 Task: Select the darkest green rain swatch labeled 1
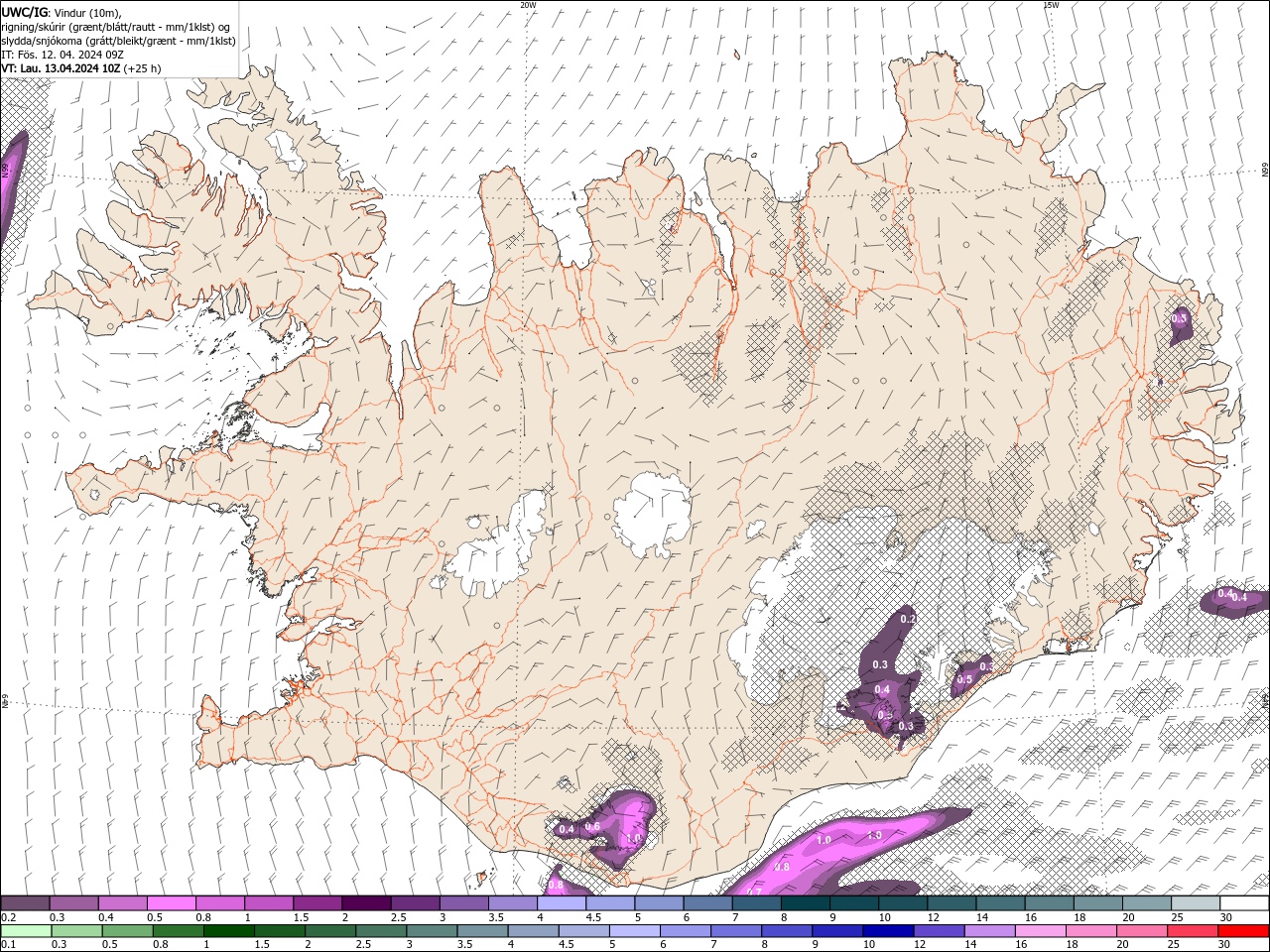pyautogui.click(x=230, y=931)
